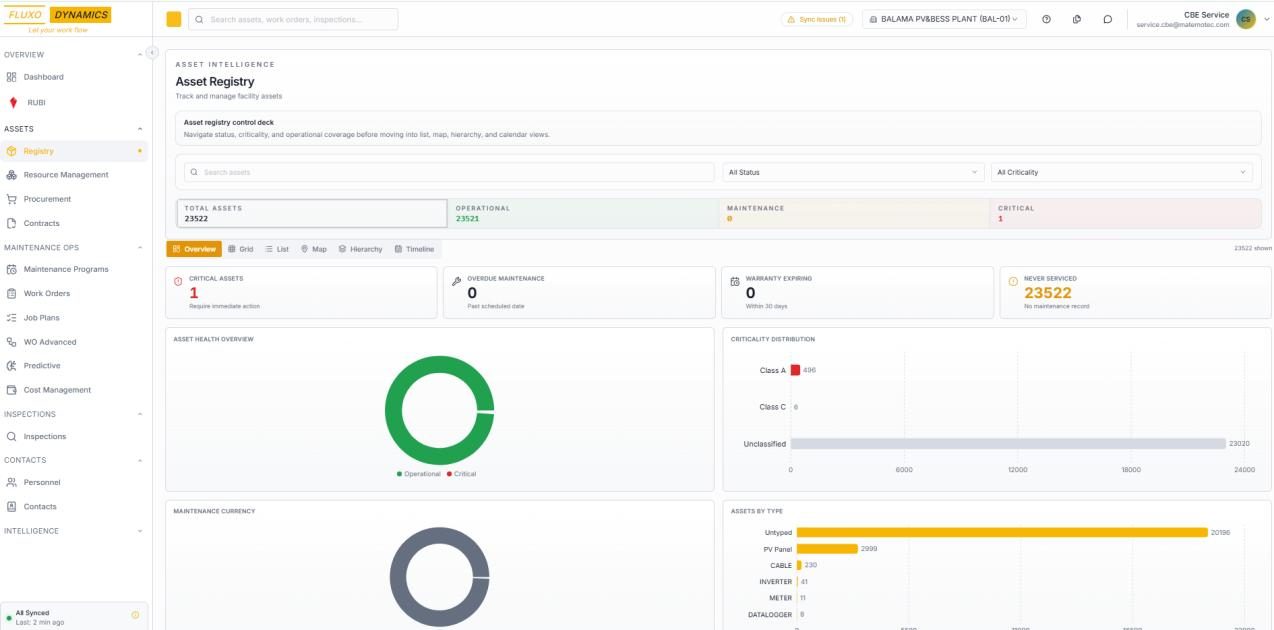This screenshot has width=1274, height=630.
Task: Click the Dashboard grid icon in sidebar
Action: pos(12,77)
